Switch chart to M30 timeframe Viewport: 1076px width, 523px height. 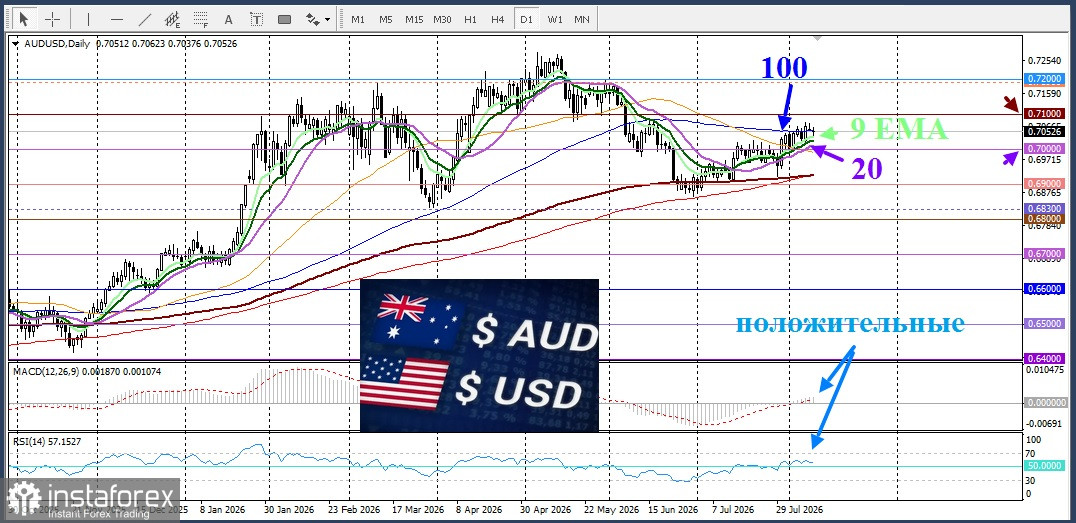442,19
